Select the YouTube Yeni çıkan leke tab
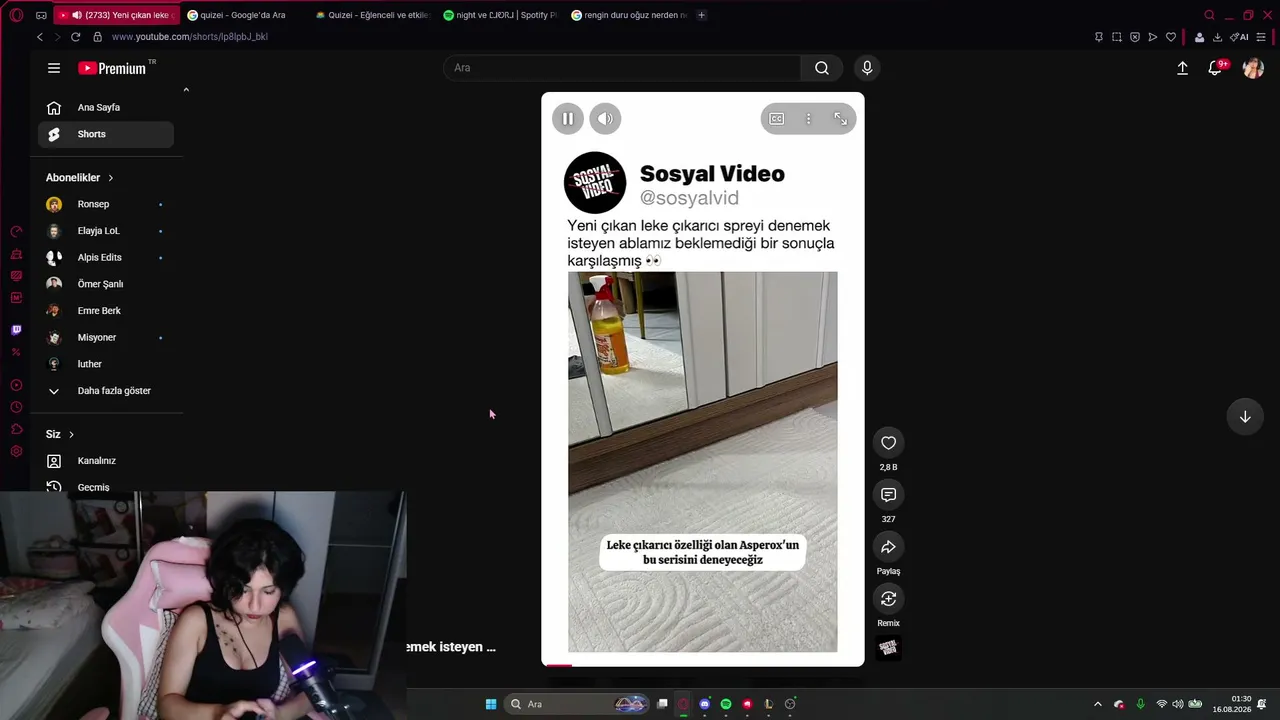The width and height of the screenshot is (1280, 720). 116,15
